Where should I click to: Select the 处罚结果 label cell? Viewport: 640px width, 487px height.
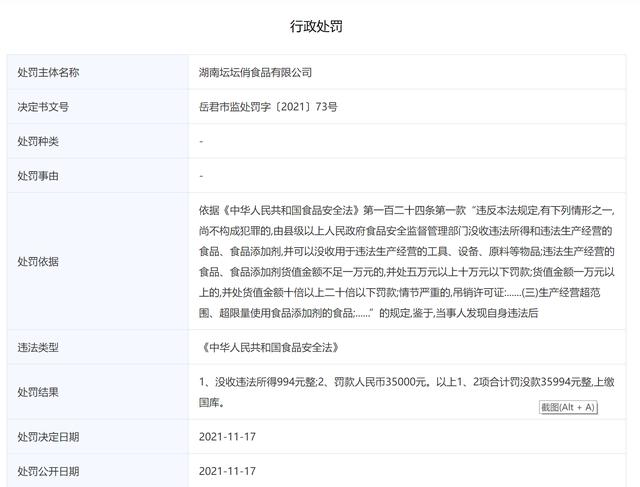(x=98, y=392)
